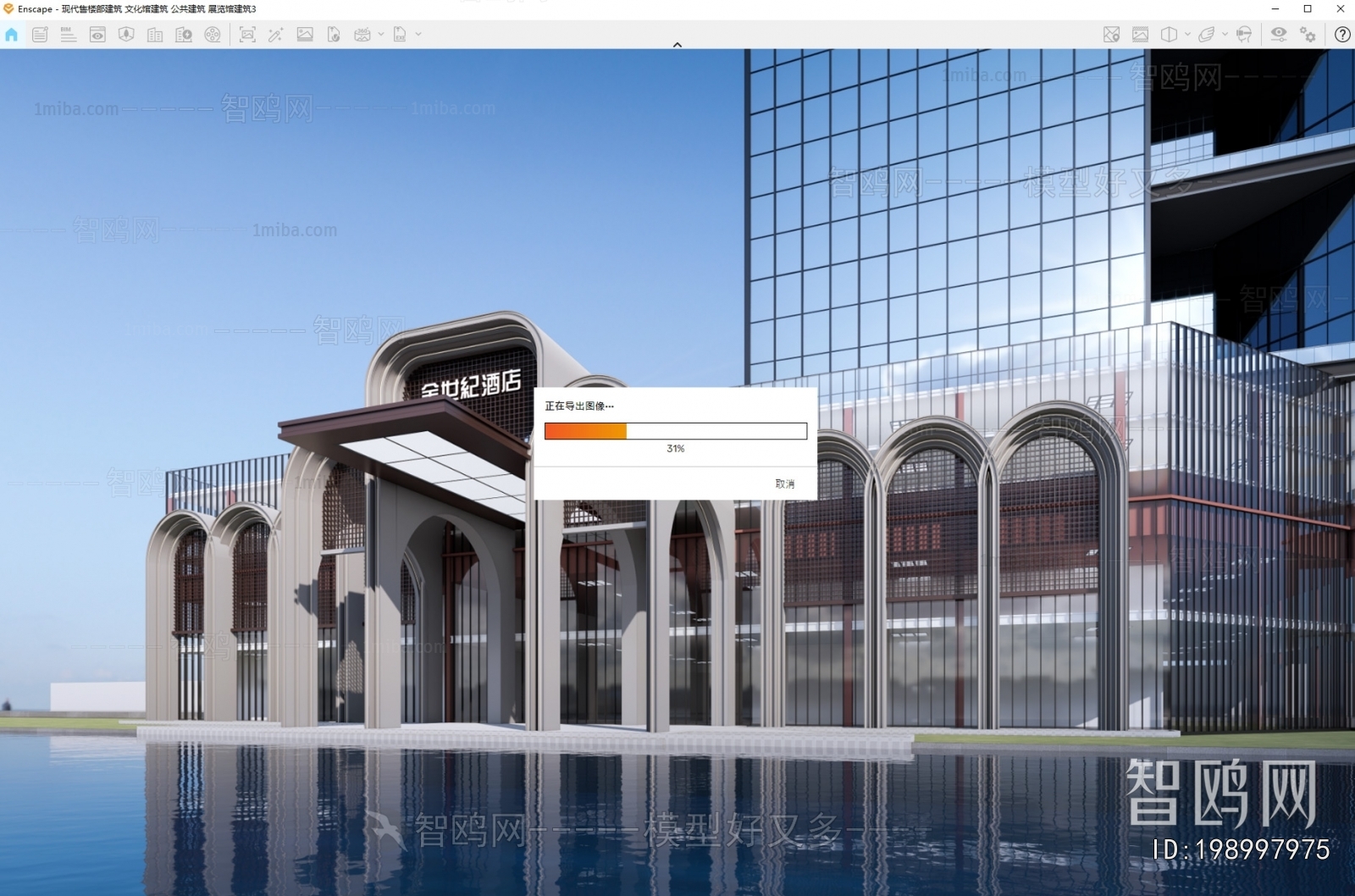Open the asset library building icon
Viewport: 1355px width, 896px height.
[153, 35]
